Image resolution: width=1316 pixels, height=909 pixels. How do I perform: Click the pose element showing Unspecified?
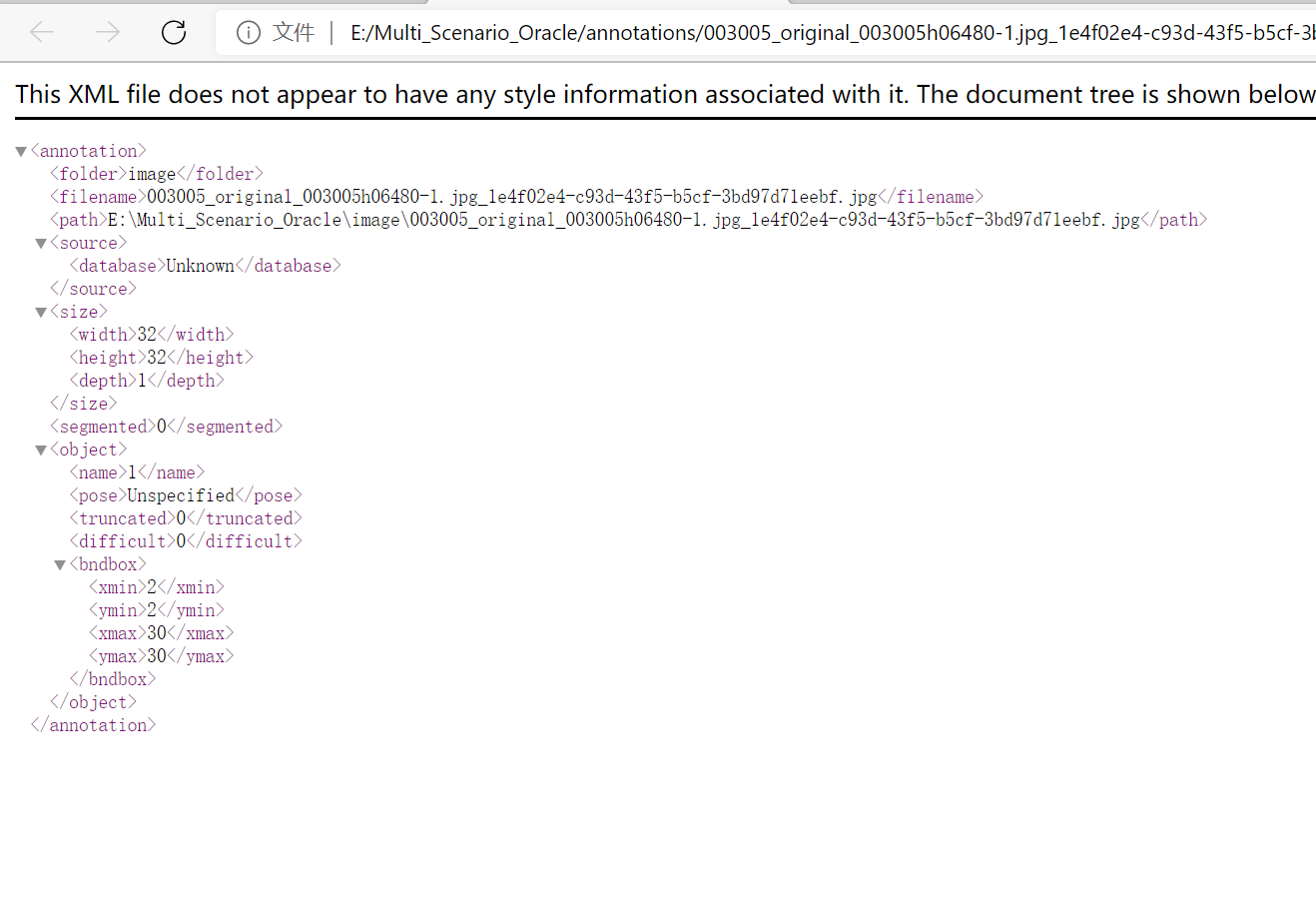(x=183, y=494)
